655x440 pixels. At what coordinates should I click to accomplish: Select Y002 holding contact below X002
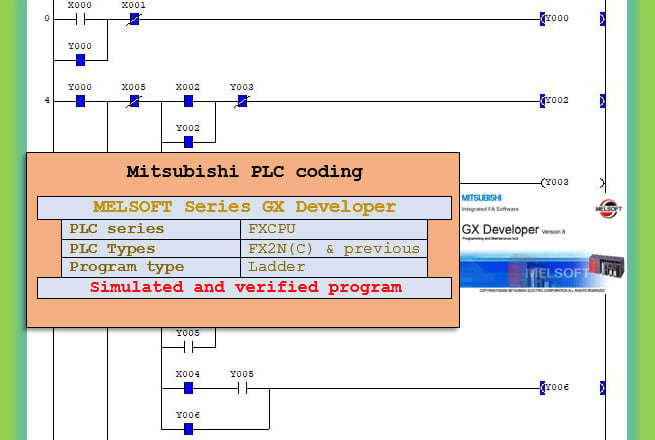tap(188, 142)
